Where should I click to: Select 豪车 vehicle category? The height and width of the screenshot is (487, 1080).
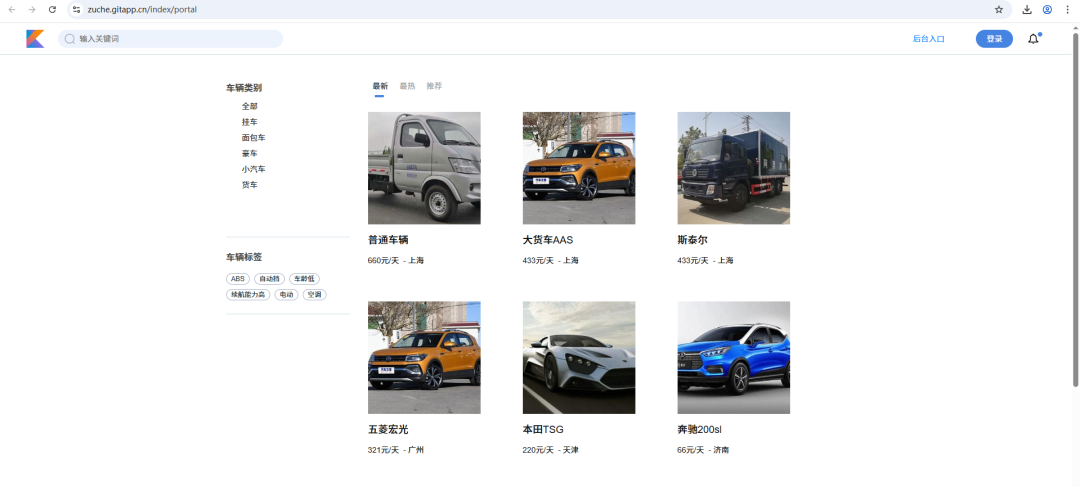[x=249, y=154]
